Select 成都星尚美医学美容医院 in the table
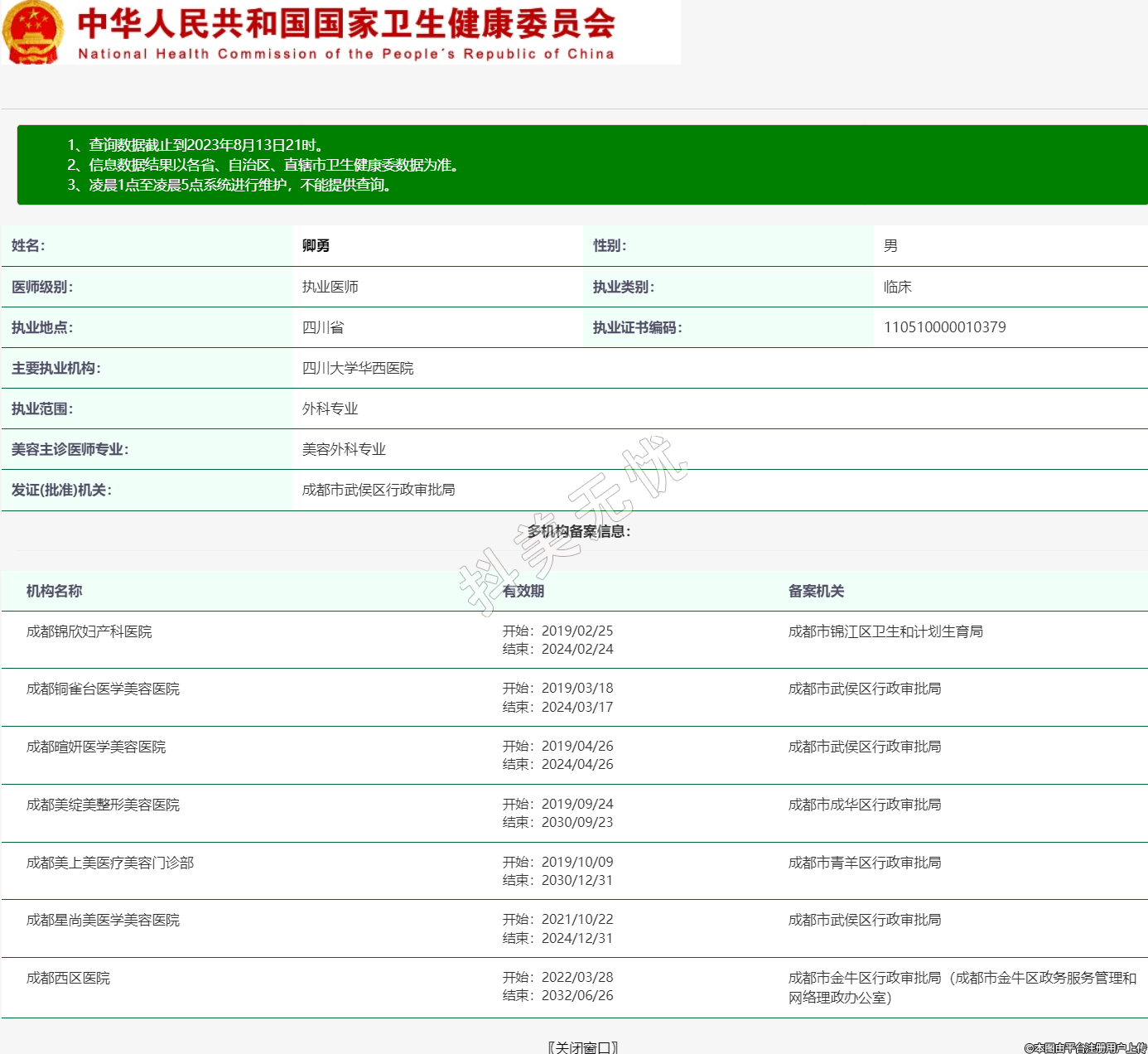This screenshot has height=1054, width=1148. pyautogui.click(x=103, y=920)
